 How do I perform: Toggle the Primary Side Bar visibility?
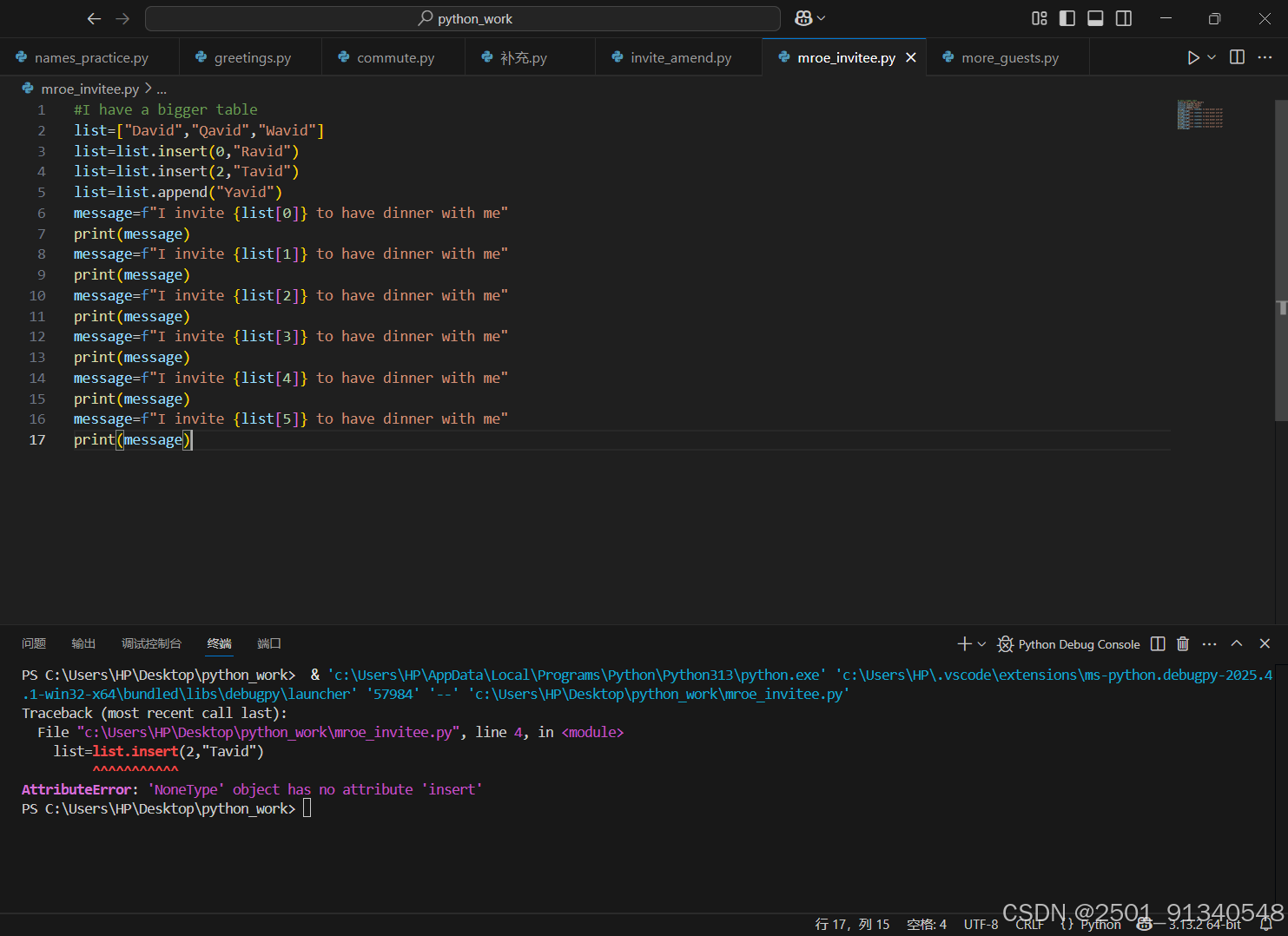(x=1067, y=18)
